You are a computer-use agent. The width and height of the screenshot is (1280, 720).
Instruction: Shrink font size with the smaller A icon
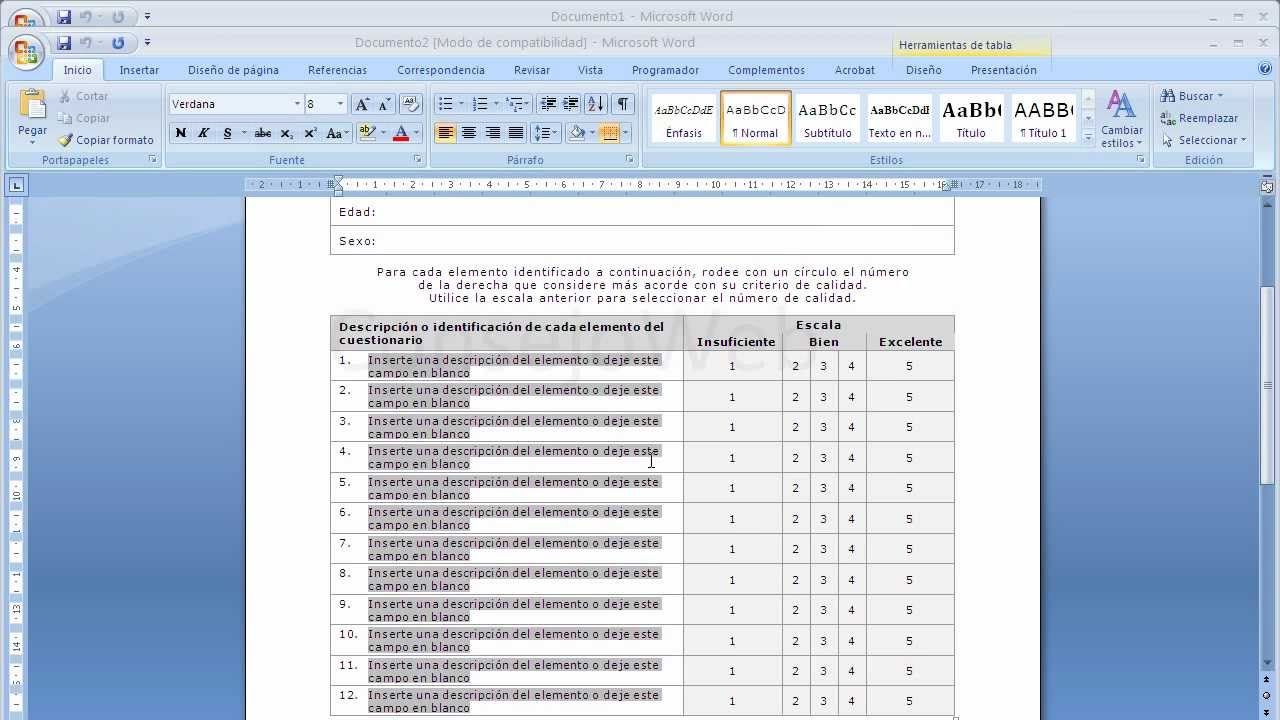coord(384,104)
